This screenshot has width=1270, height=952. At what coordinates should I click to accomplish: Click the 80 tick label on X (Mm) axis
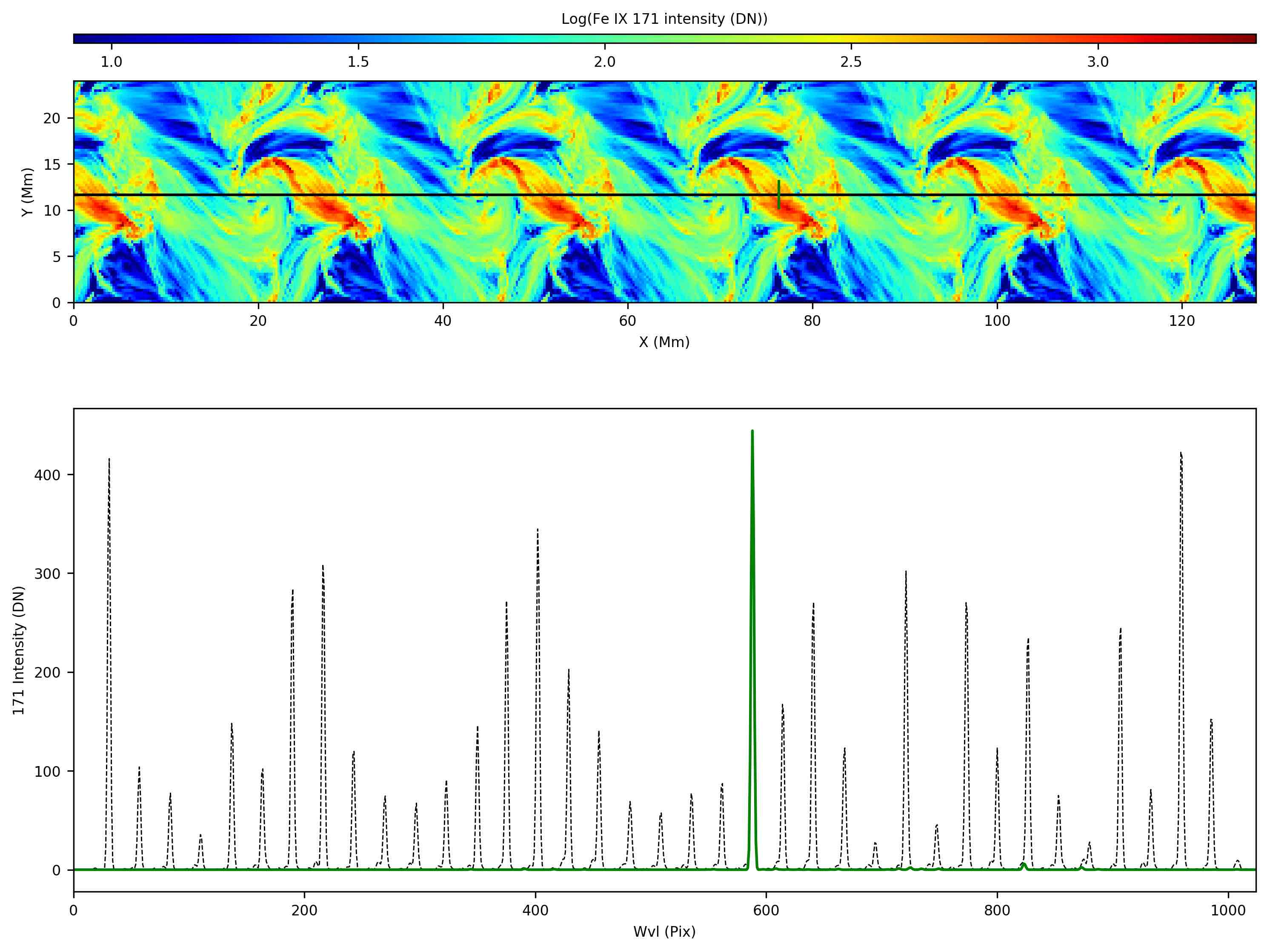click(812, 321)
